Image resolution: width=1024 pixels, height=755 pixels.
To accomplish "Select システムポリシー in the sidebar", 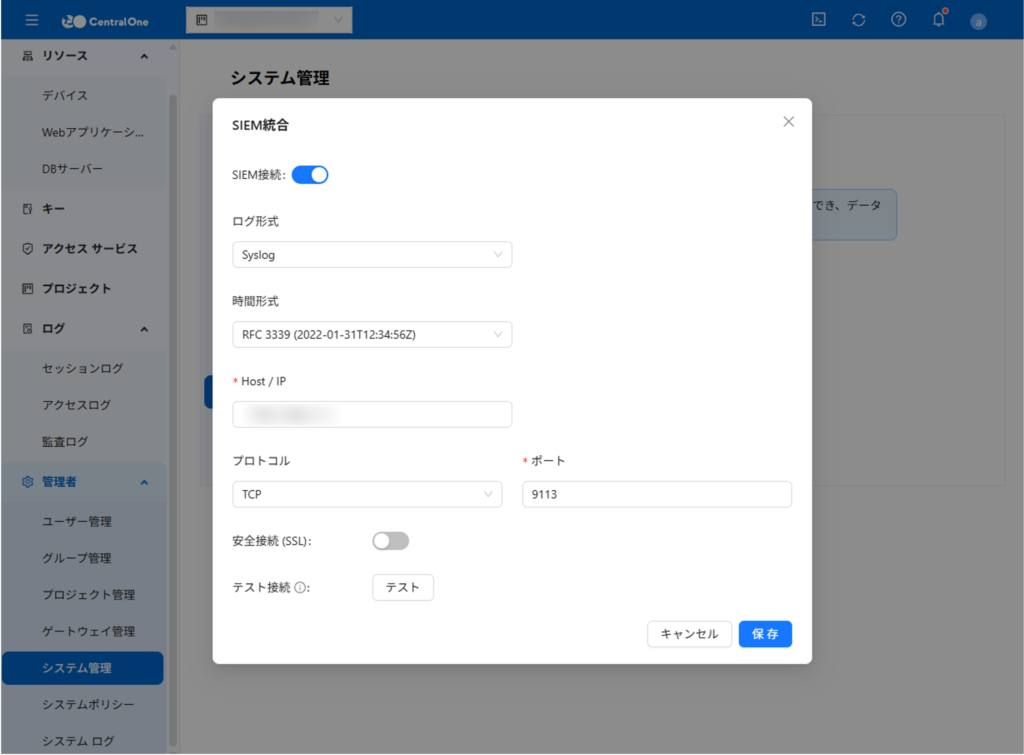I will pyautogui.click(x=88, y=704).
